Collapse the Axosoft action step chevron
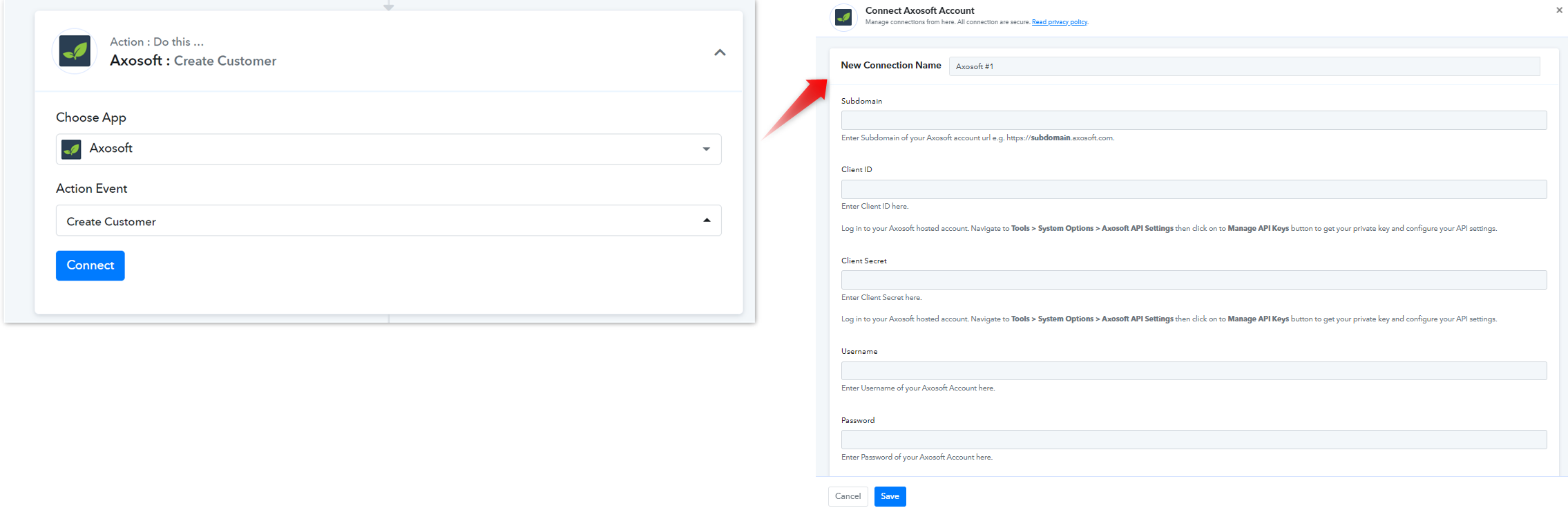The image size is (1568, 508). pyautogui.click(x=720, y=53)
